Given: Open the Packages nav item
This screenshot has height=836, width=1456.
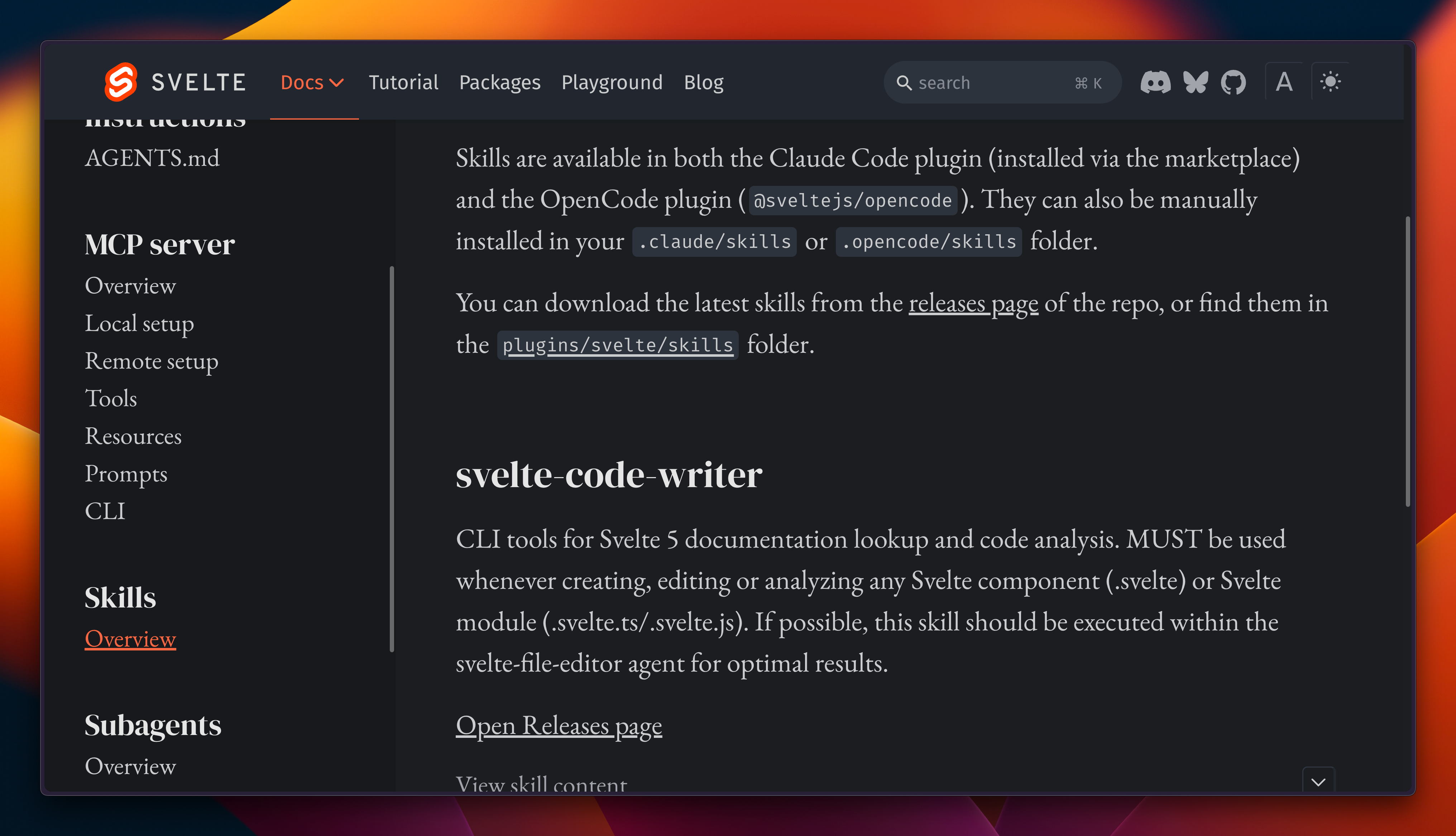Looking at the screenshot, I should [x=499, y=82].
